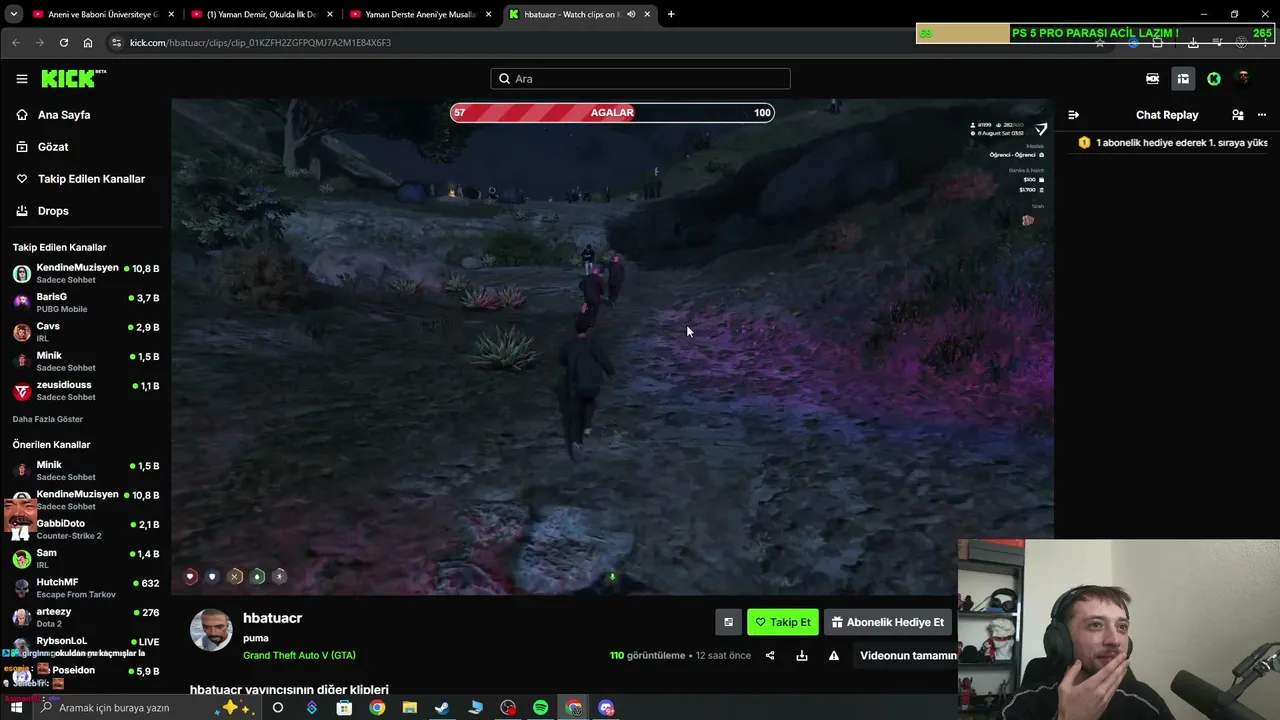This screenshot has height=720, width=1280.
Task: Close the Yaman Derste Aneni'ye tab
Action: click(488, 14)
